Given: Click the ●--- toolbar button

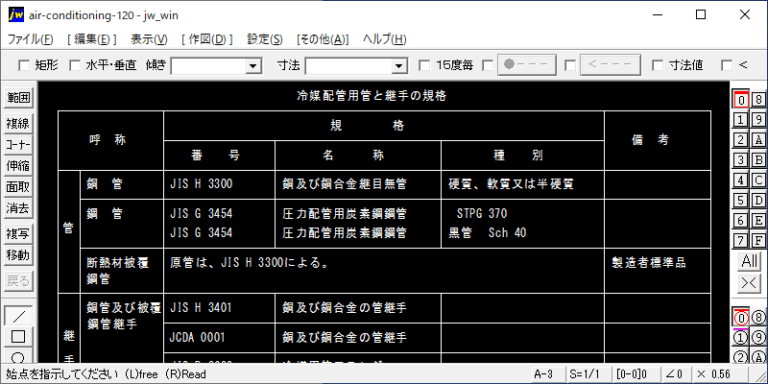Looking at the screenshot, I should [527, 65].
